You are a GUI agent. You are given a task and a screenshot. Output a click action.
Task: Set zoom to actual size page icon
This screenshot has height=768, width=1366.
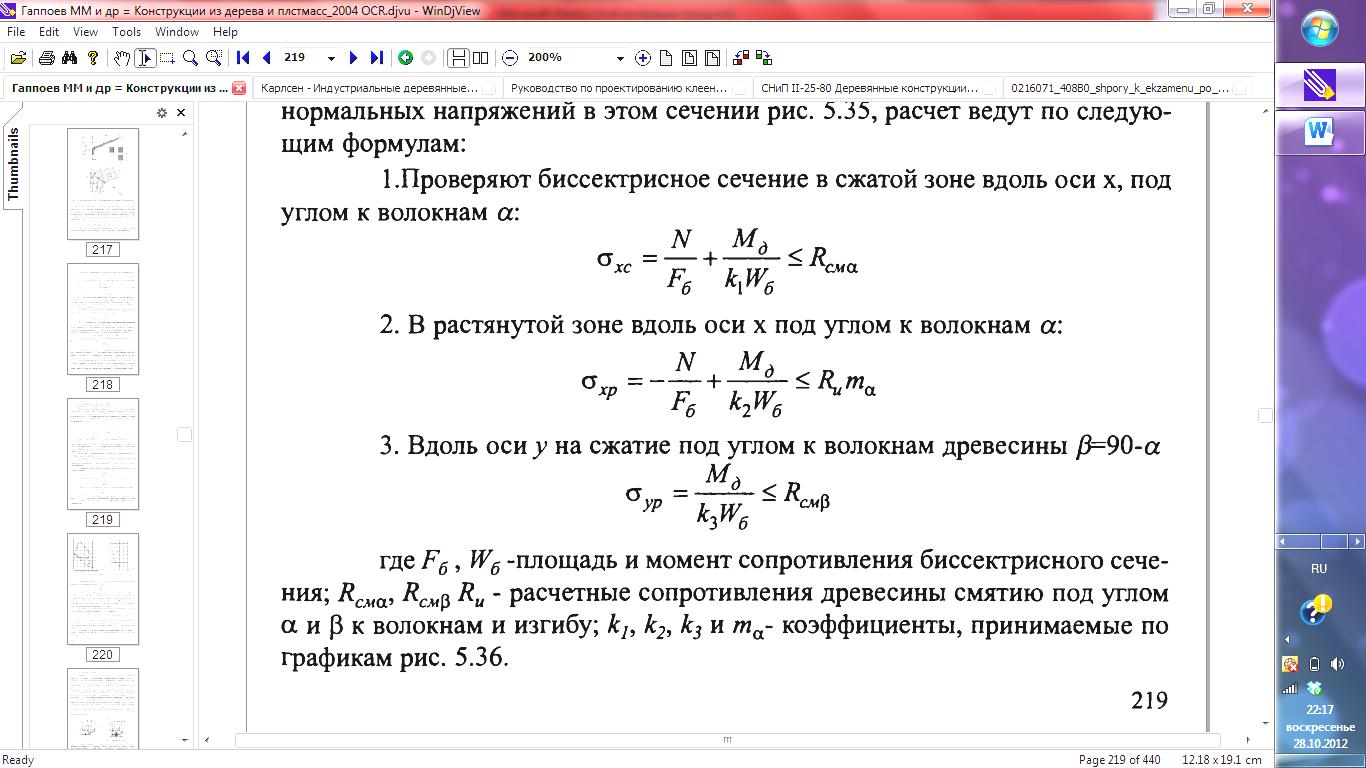[x=666, y=58]
